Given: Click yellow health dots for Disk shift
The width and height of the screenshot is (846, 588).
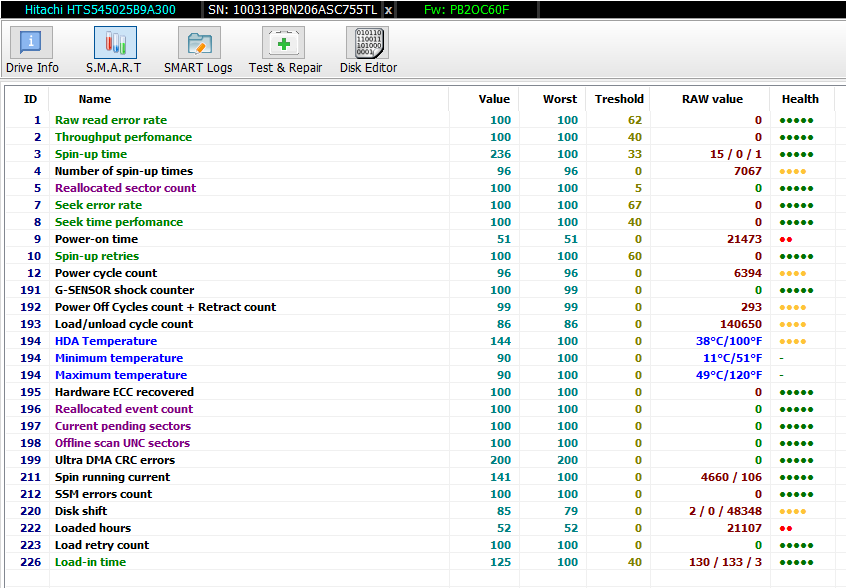Looking at the screenshot, I should pyautogui.click(x=793, y=511).
